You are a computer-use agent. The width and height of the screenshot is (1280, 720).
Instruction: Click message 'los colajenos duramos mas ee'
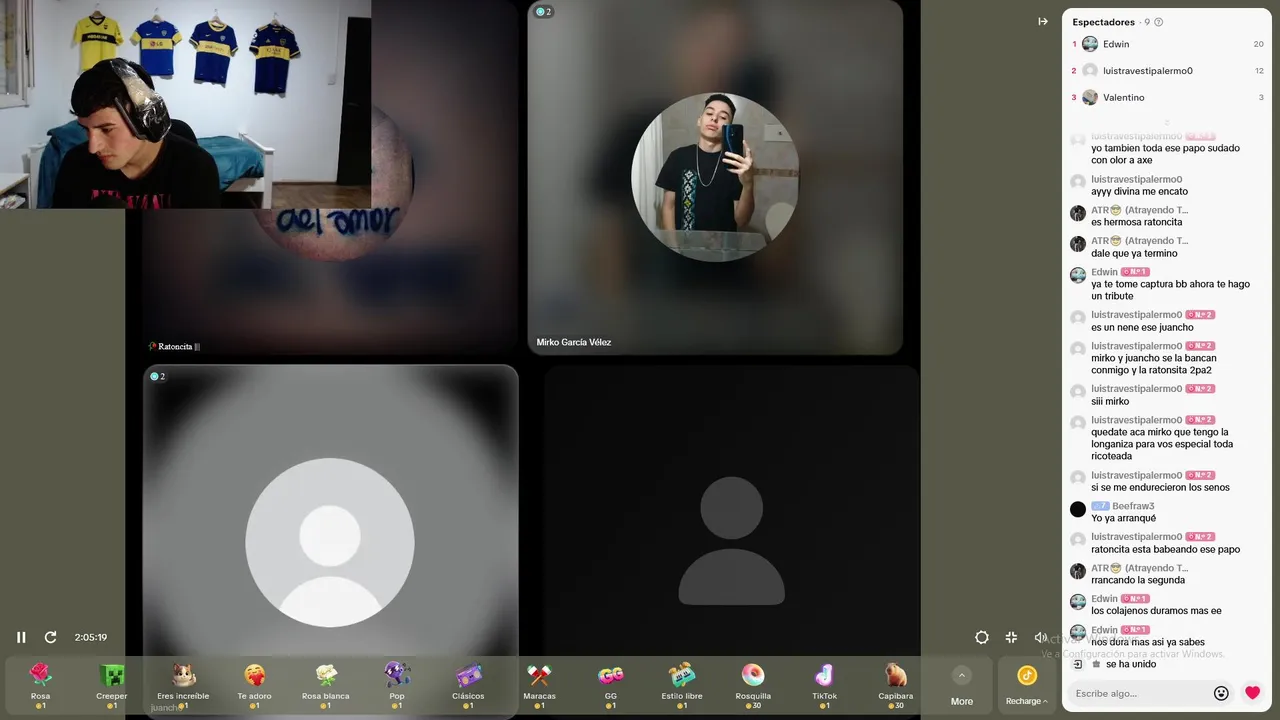click(1156, 611)
